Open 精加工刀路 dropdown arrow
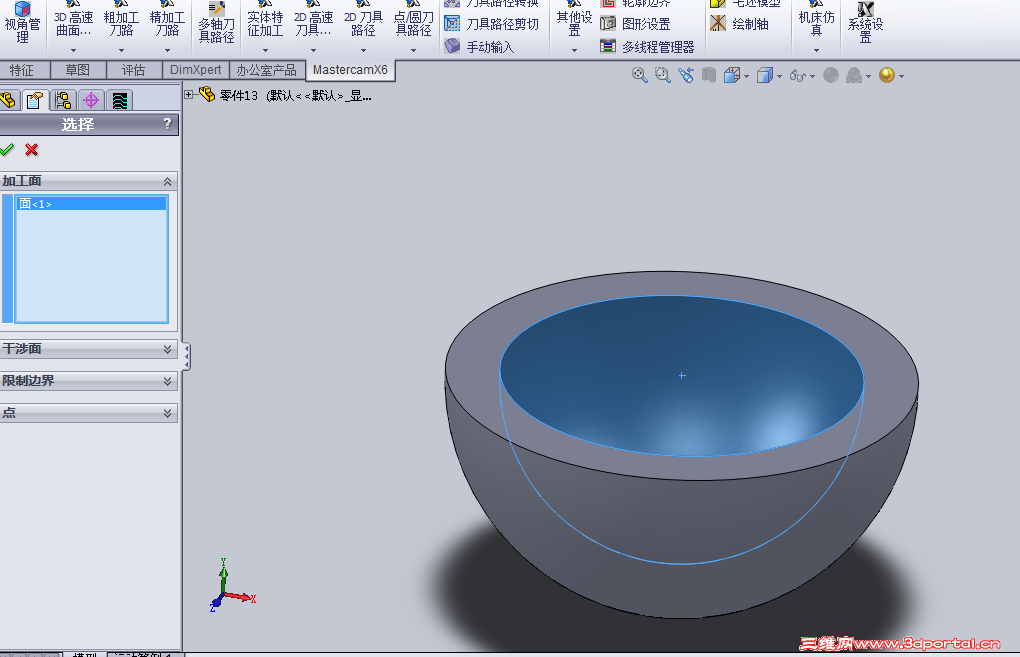The image size is (1020, 657). [x=167, y=50]
